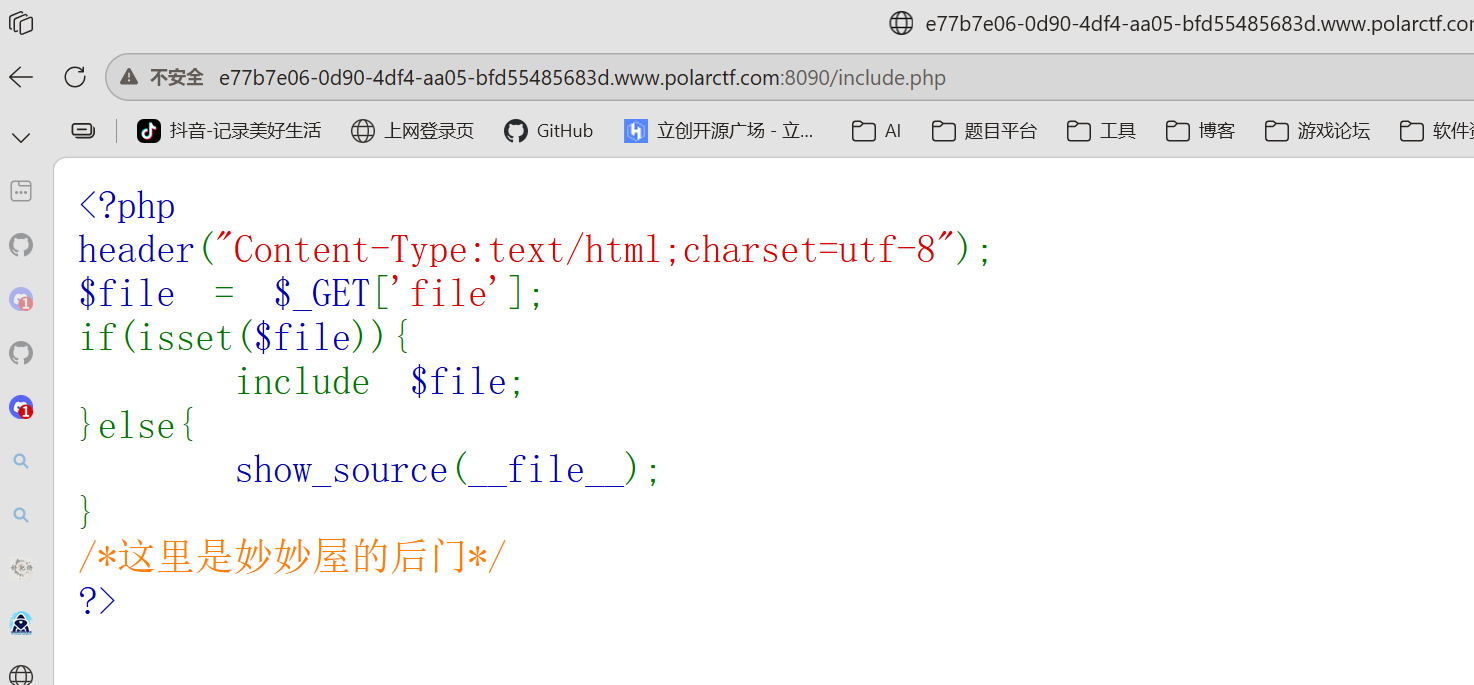1474x685 pixels.
Task: Switch to the round mandala-icon vertical tab
Action: [21, 569]
